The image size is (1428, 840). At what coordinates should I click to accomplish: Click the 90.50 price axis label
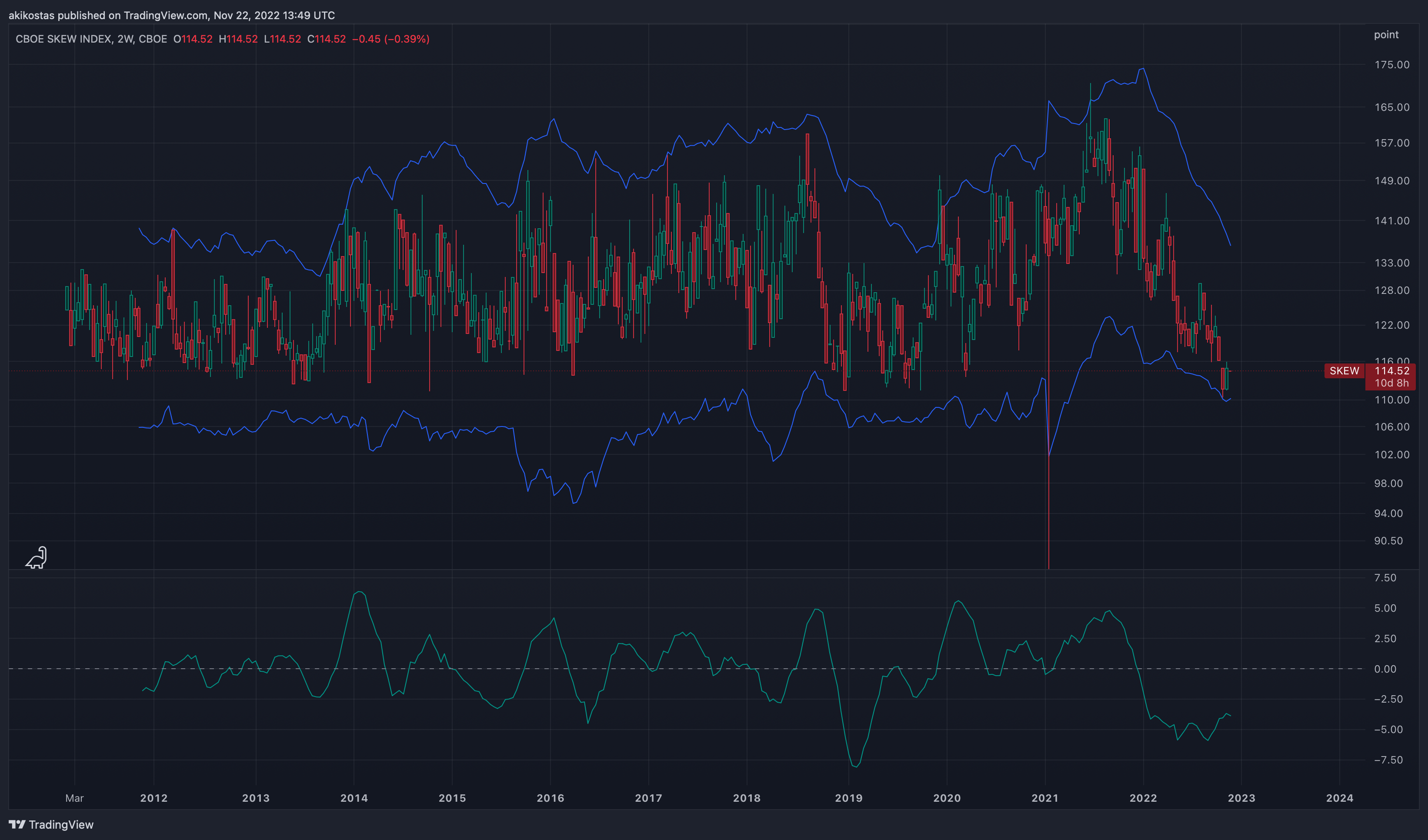coord(1388,541)
